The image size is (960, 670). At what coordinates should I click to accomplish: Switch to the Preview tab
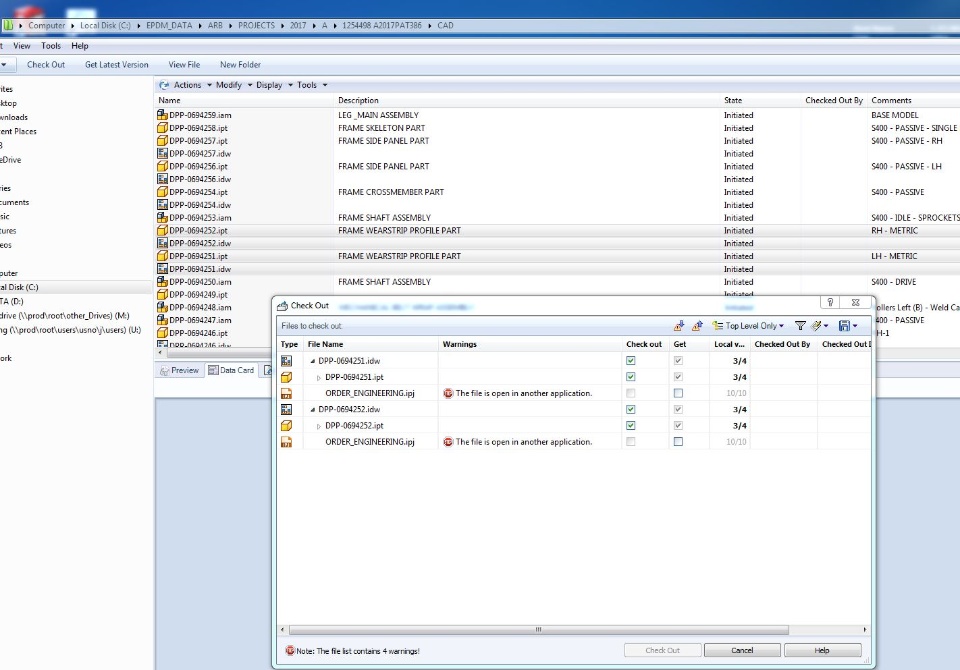pyautogui.click(x=179, y=370)
